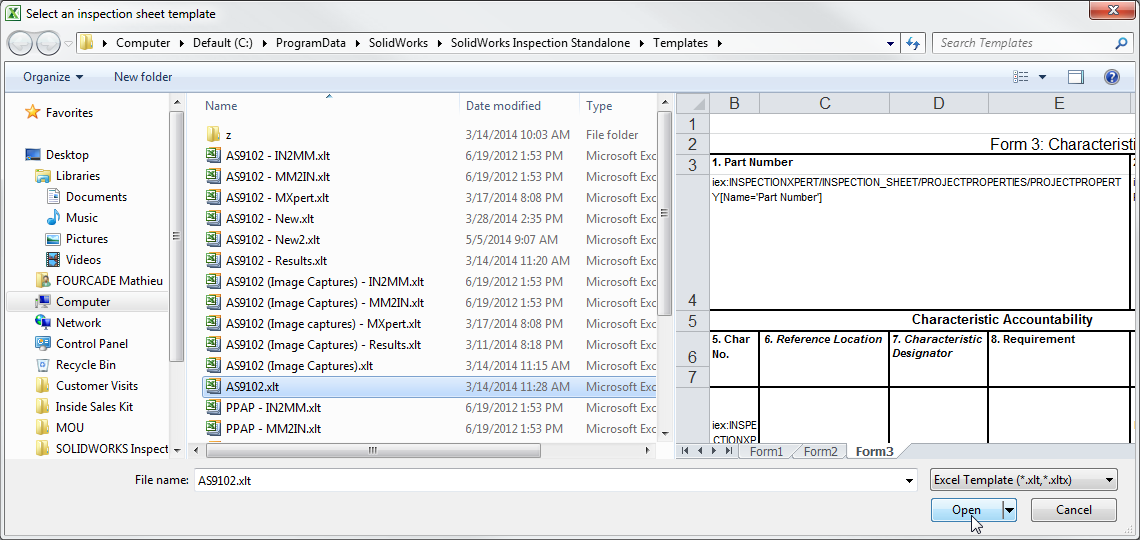Click the search magnifier icon
The image size is (1140, 540).
[x=1120, y=43]
